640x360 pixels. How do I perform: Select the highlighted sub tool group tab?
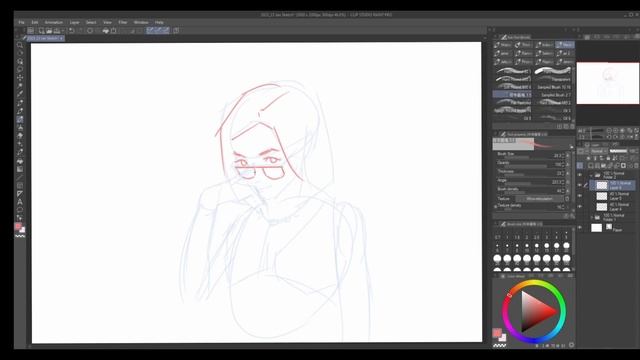[564, 45]
